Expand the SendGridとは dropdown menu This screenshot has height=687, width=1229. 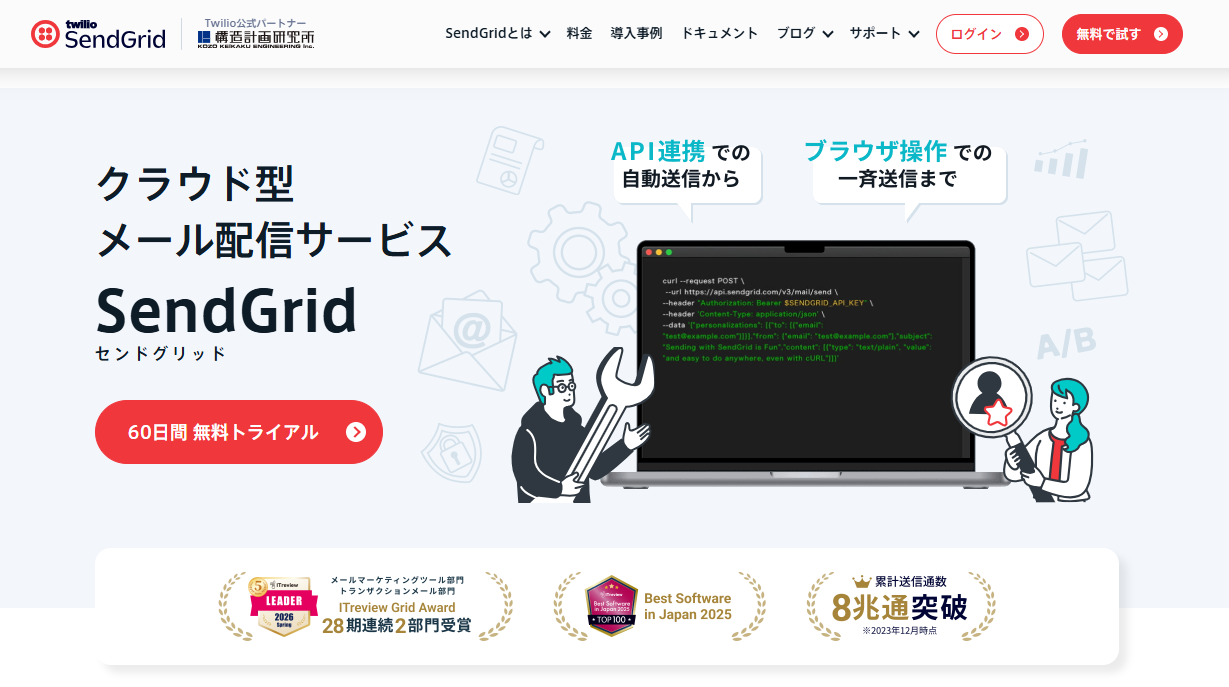[498, 33]
